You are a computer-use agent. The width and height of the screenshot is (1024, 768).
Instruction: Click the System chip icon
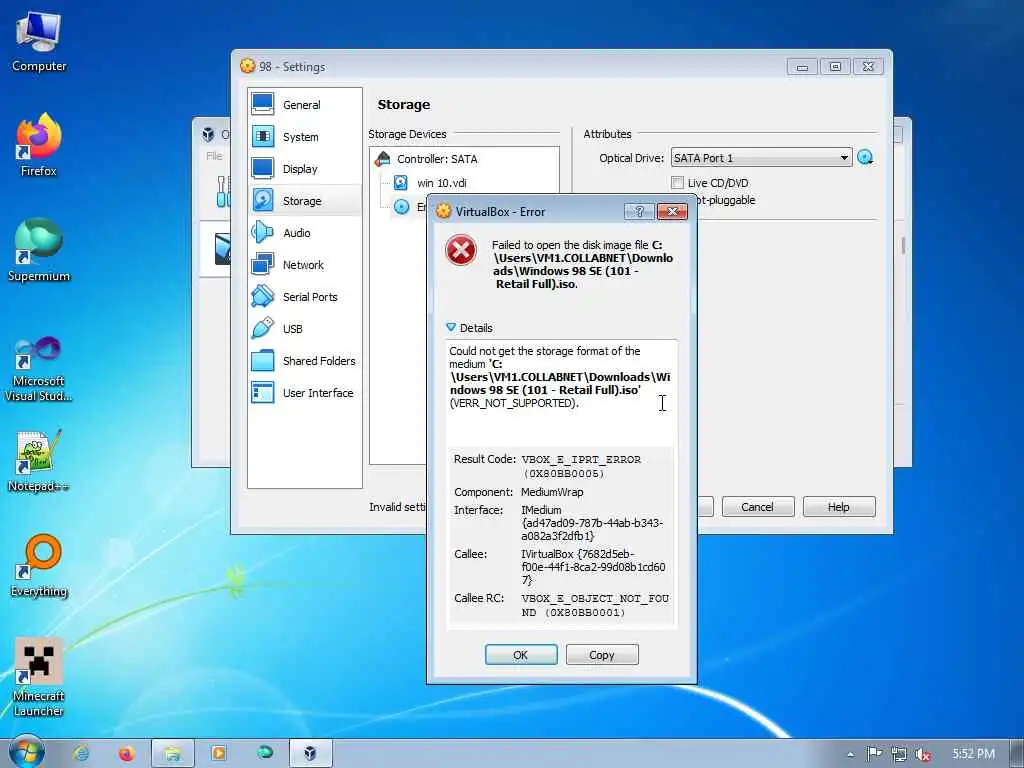[x=263, y=136]
